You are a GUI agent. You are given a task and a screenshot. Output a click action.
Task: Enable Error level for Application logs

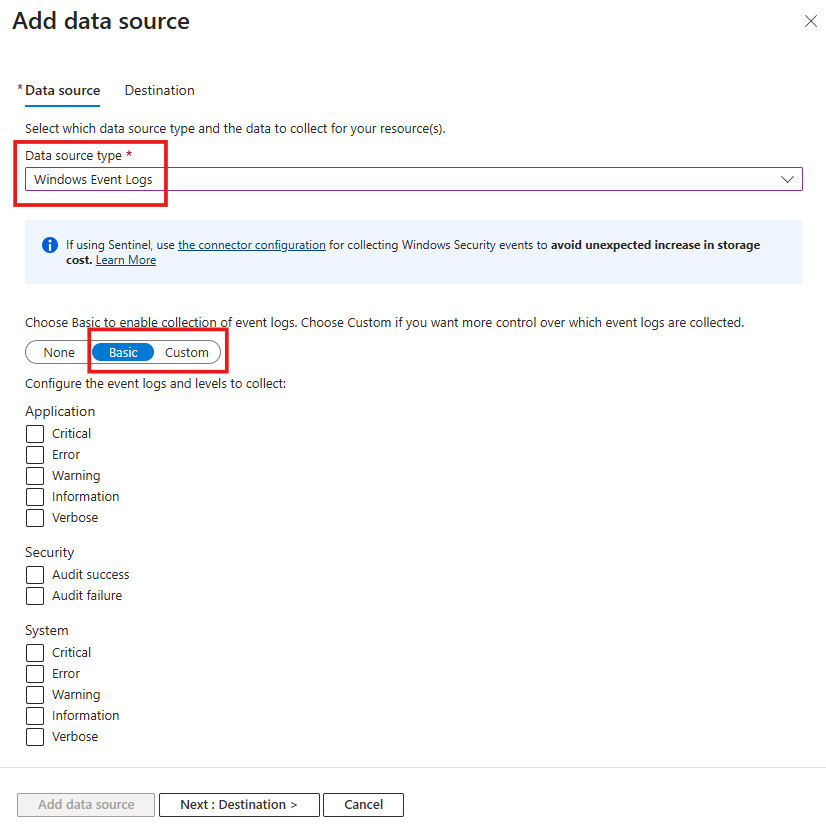tap(34, 454)
